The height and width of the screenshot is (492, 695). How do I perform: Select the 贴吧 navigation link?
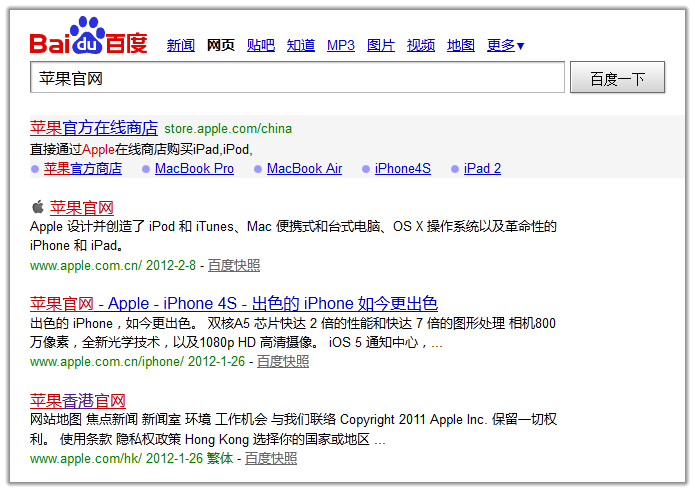click(261, 45)
